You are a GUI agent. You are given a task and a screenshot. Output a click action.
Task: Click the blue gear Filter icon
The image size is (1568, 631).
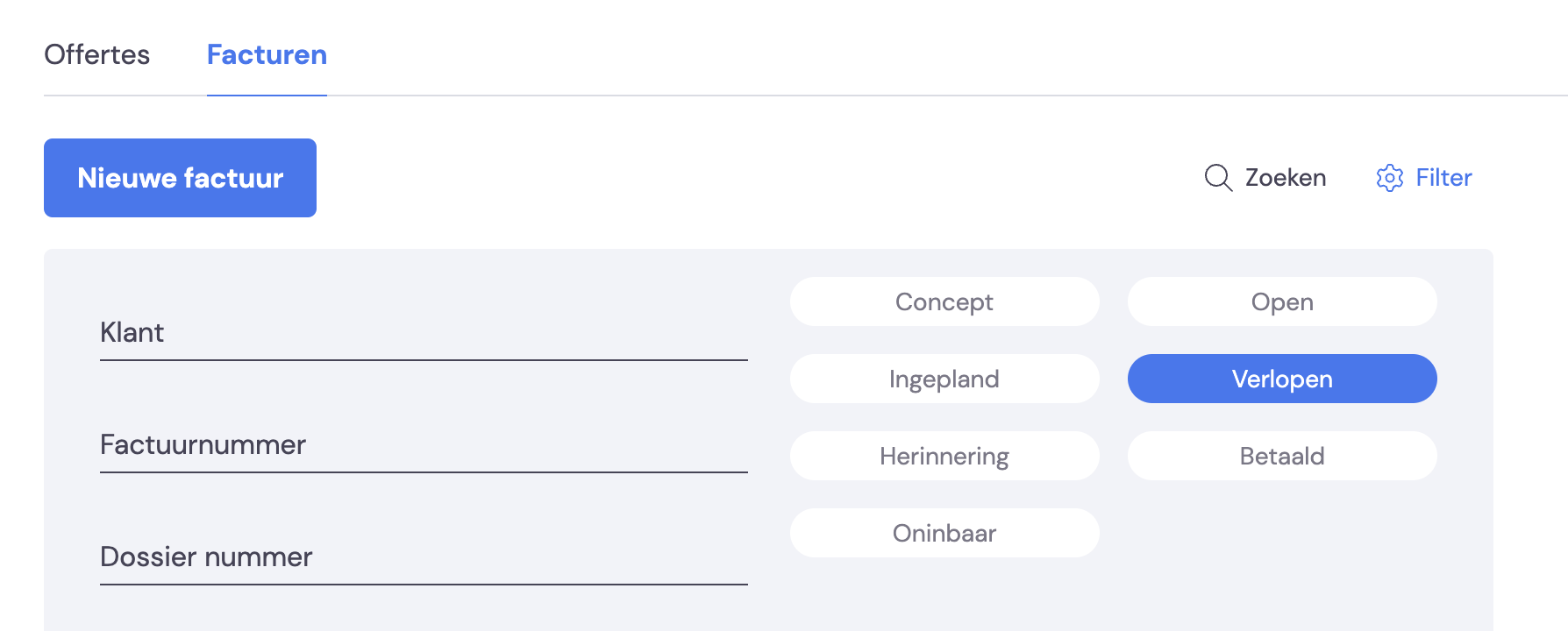tap(1390, 178)
